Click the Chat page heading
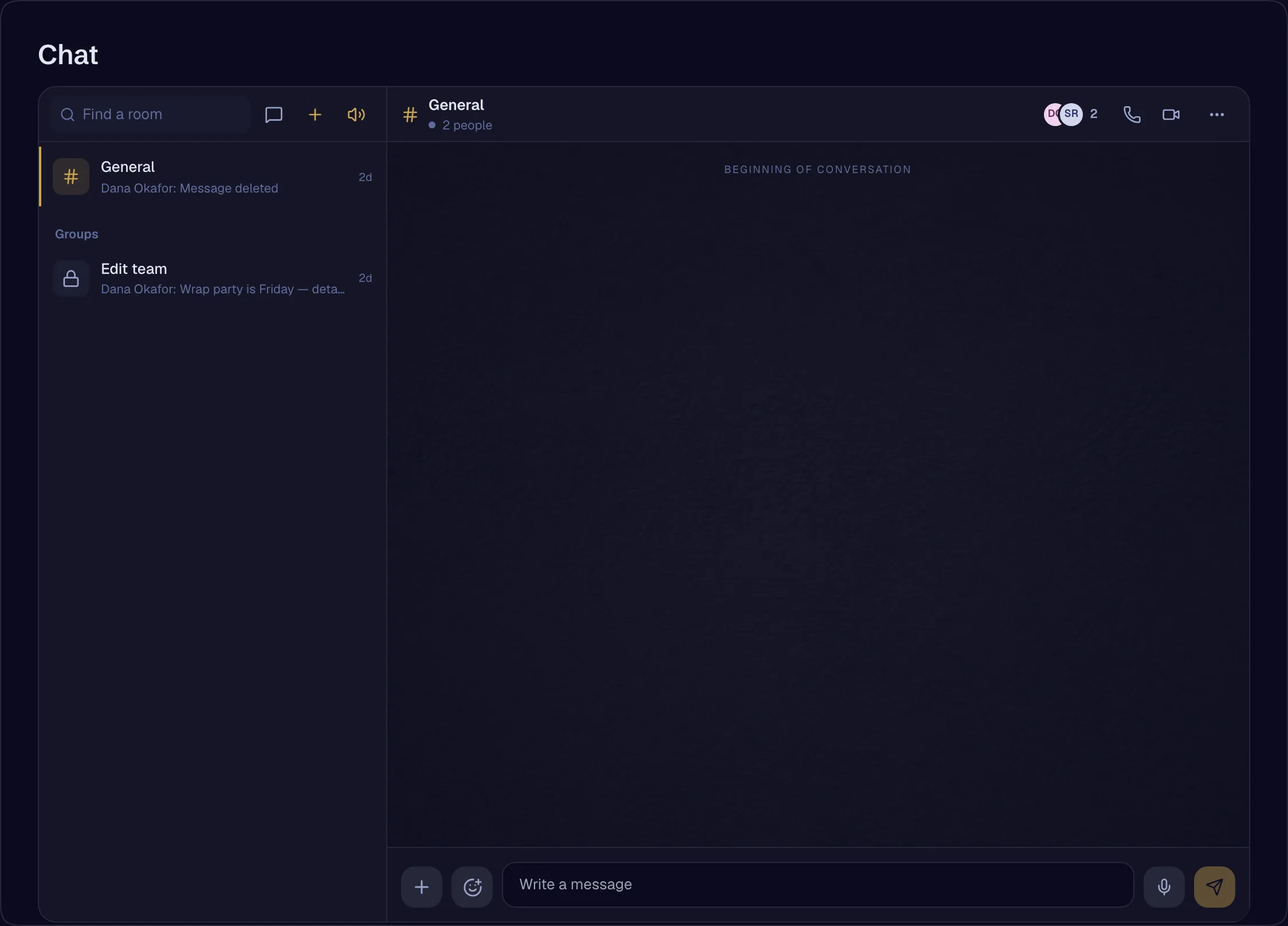This screenshot has height=926, width=1288. 68,55
